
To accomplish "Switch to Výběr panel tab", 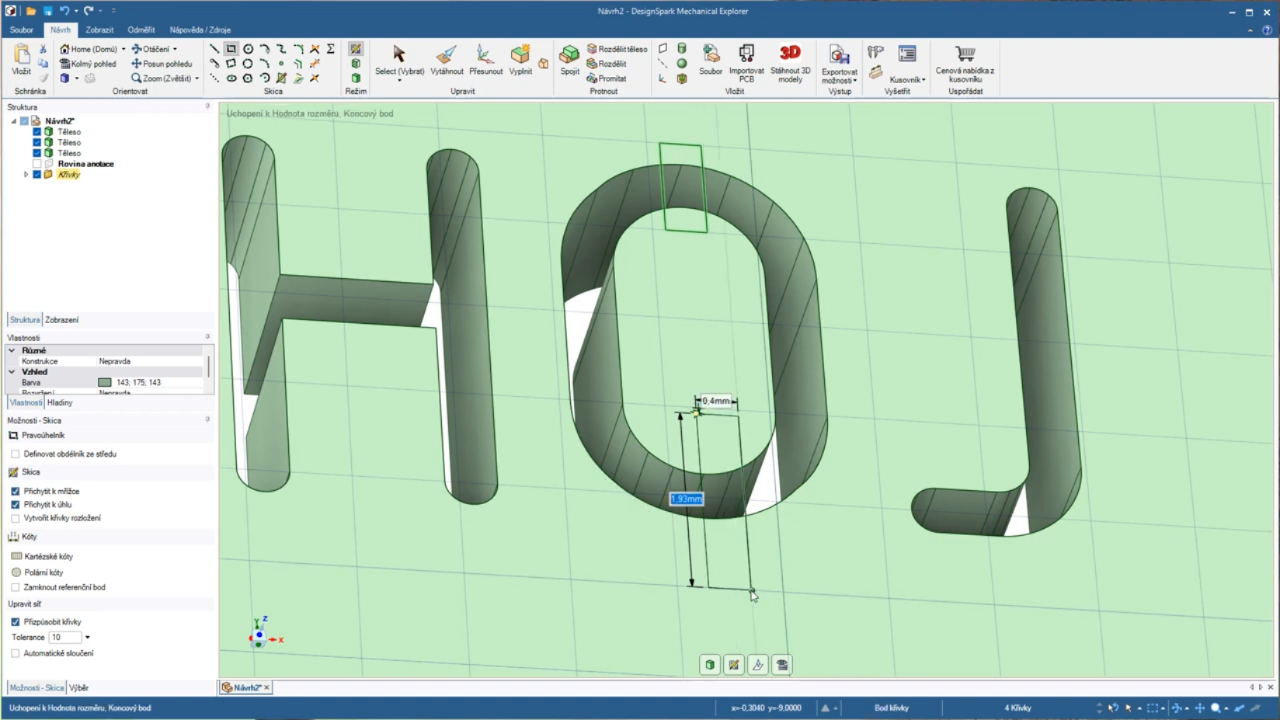I will pyautogui.click(x=79, y=688).
